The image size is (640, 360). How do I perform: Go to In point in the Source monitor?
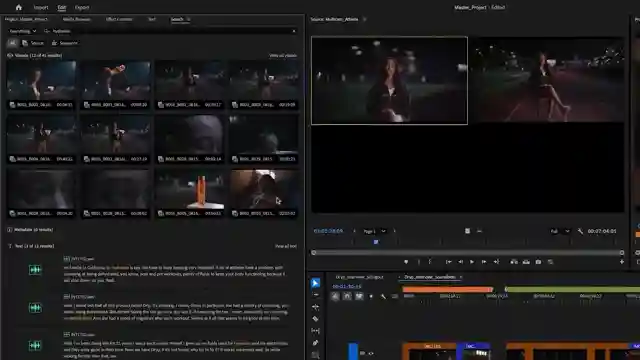coord(448,262)
